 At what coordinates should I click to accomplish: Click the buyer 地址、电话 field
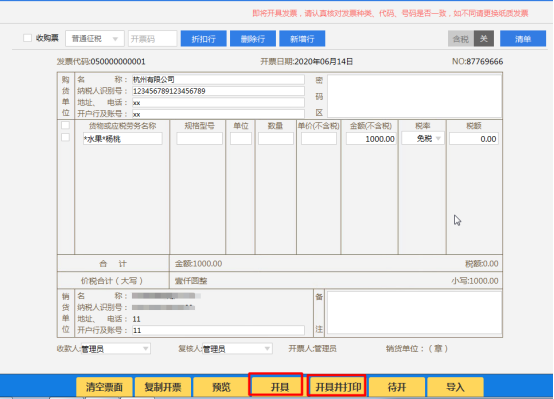click(218, 103)
